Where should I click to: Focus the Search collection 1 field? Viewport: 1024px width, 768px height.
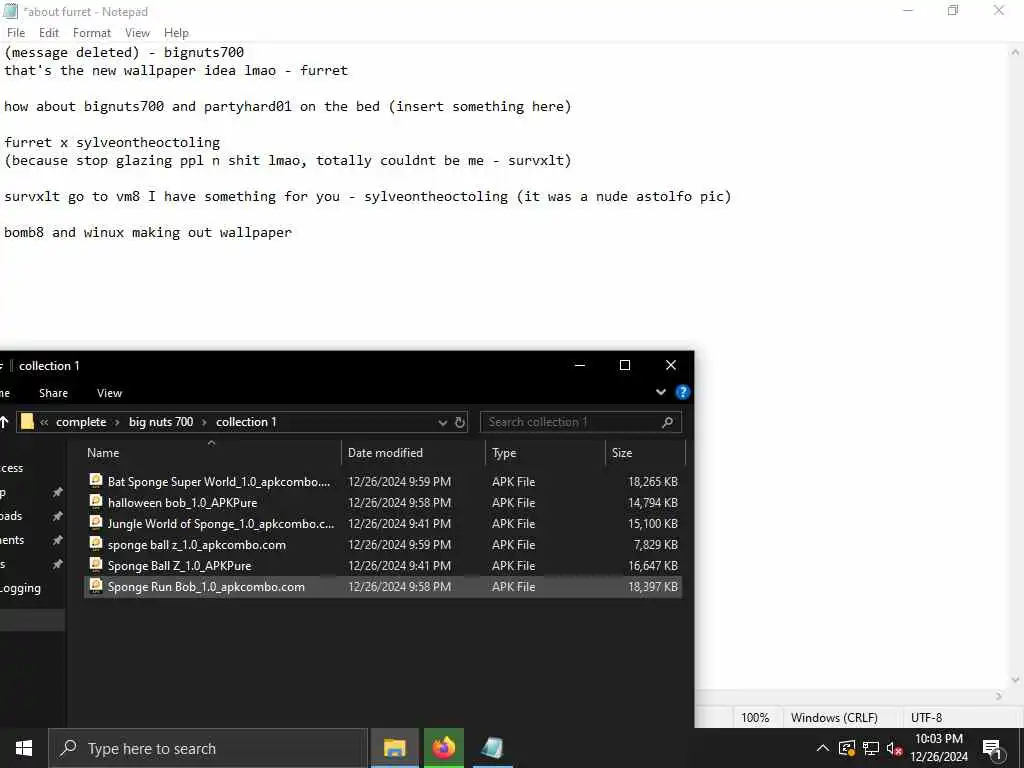tap(581, 422)
